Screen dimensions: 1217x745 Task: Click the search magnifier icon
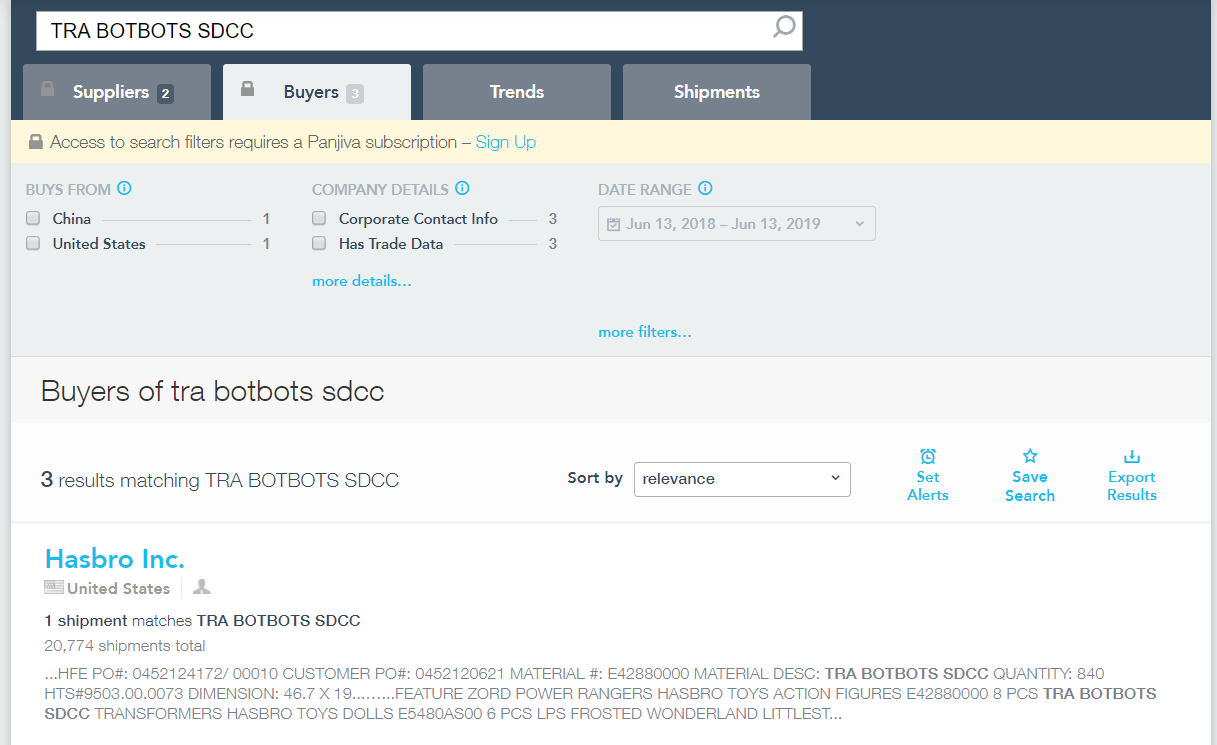[x=785, y=27]
